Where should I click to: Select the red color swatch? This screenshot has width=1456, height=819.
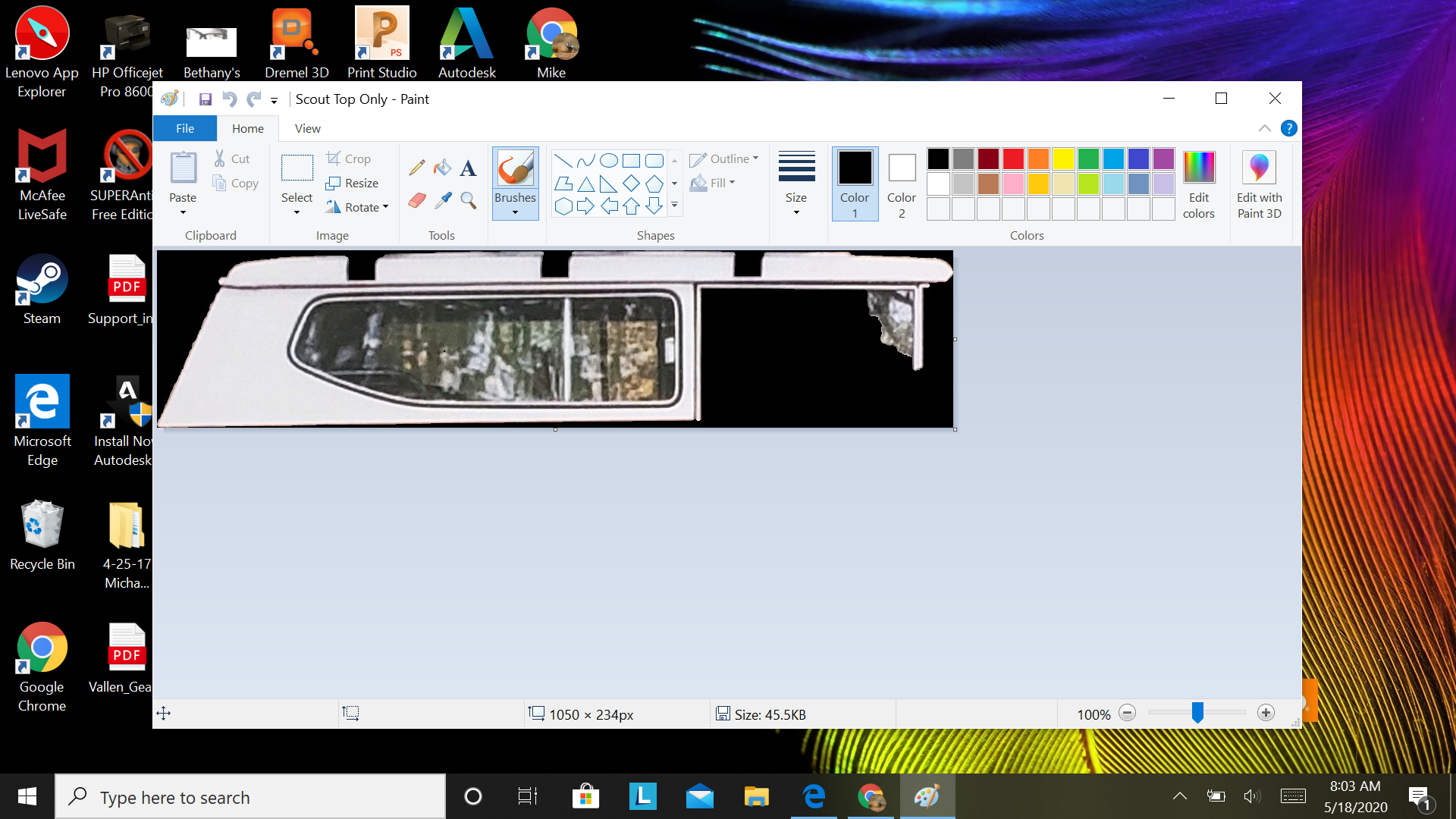point(1013,158)
